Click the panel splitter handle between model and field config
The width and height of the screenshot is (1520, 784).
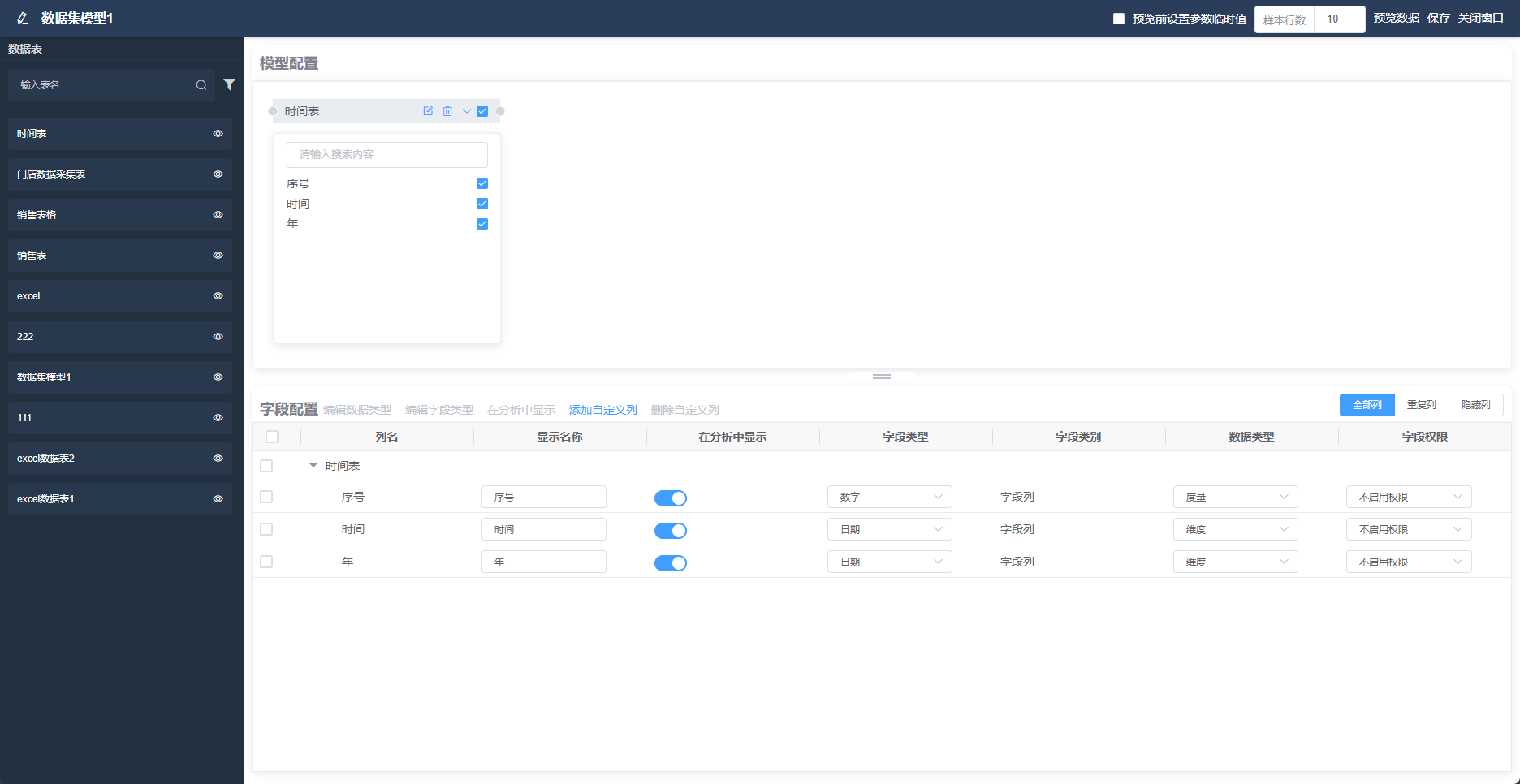tap(882, 377)
